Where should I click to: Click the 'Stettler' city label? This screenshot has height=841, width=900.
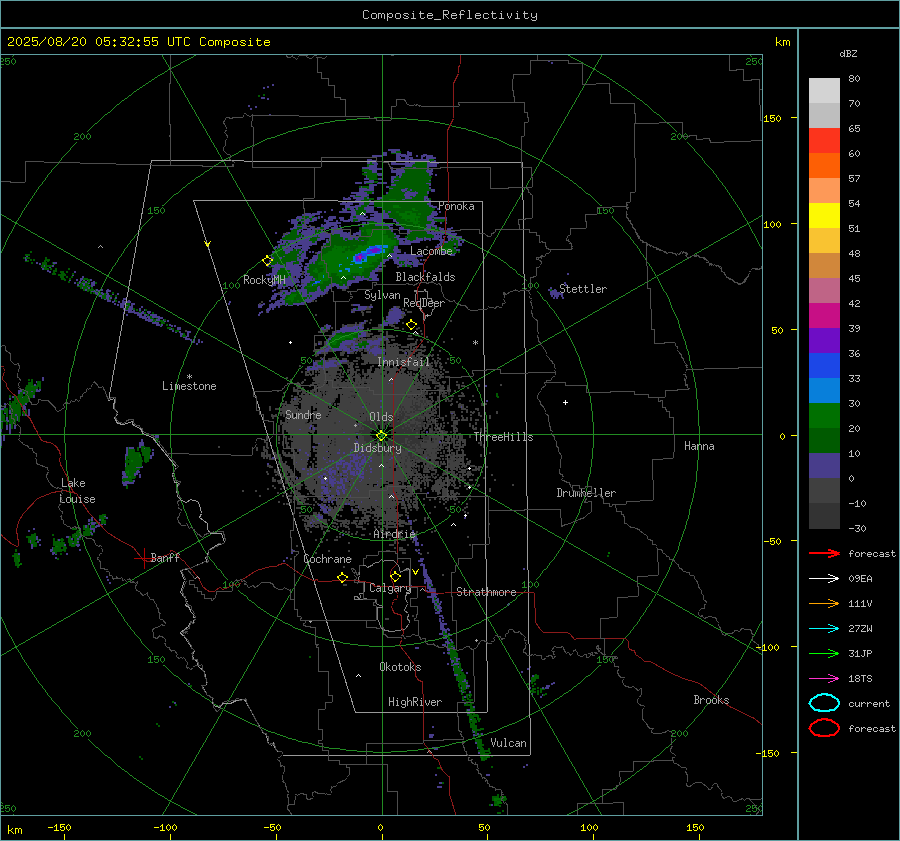[583, 289]
